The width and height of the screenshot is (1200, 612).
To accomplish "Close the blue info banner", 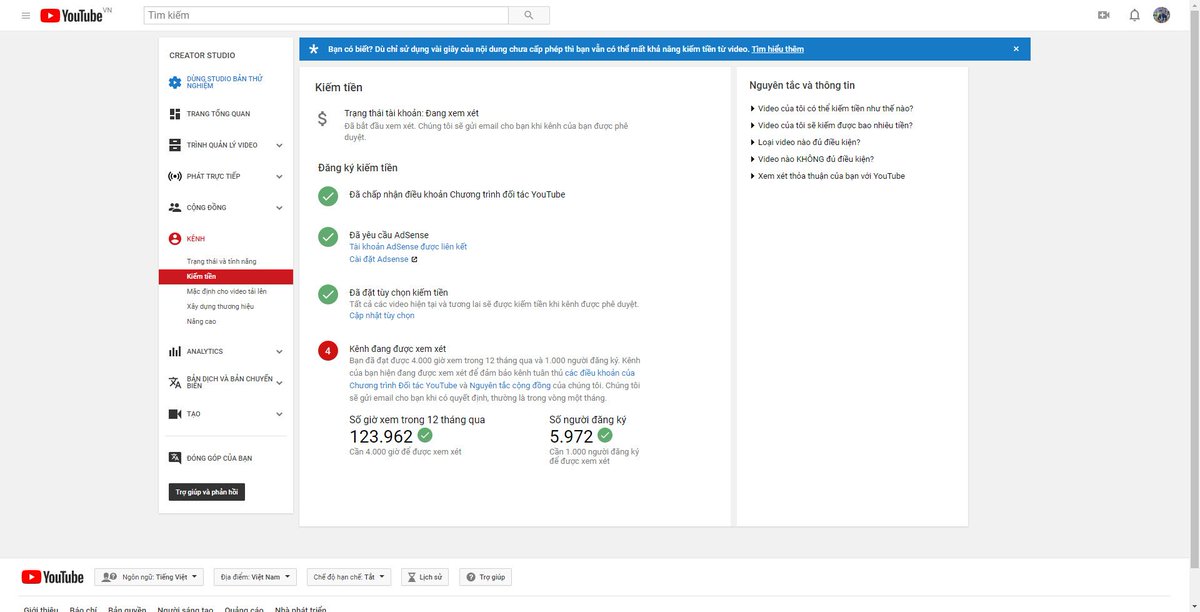I will coord(1016,49).
